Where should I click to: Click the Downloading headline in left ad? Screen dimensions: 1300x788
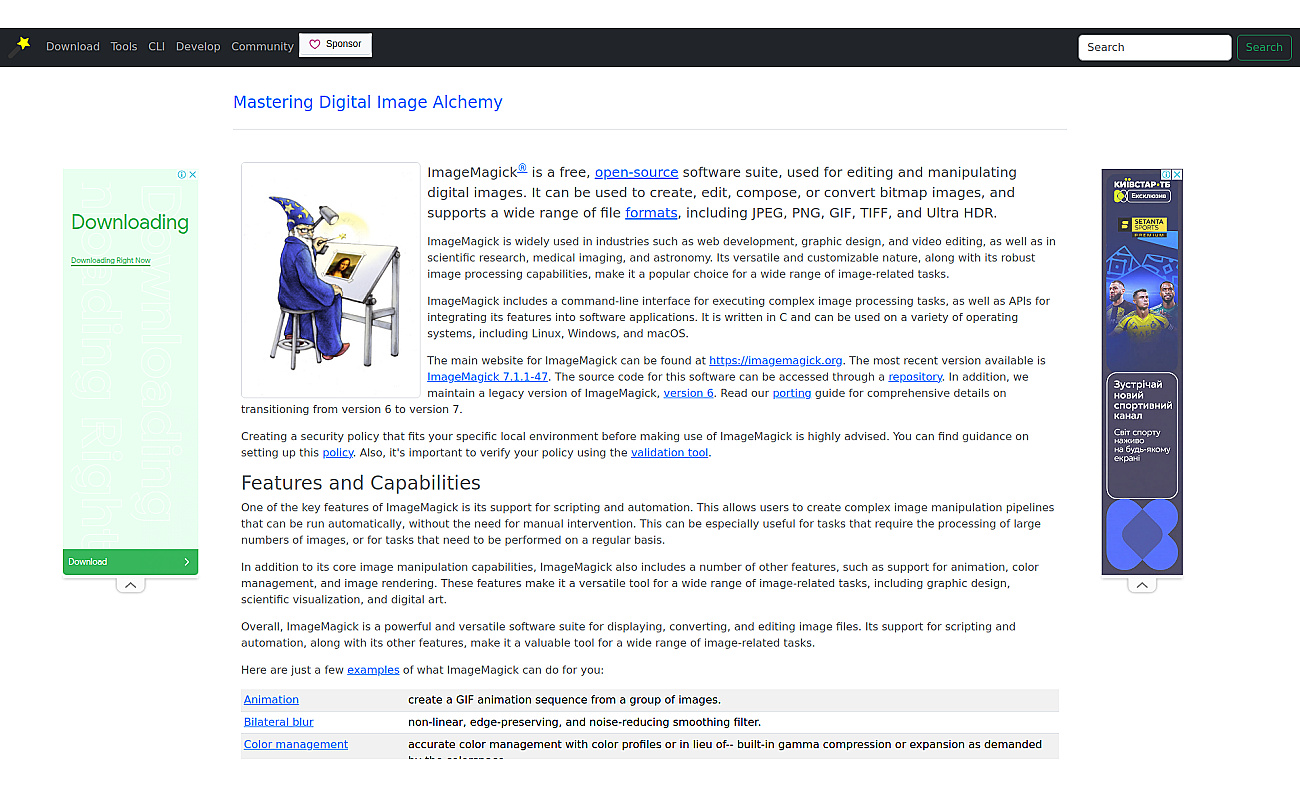click(130, 222)
